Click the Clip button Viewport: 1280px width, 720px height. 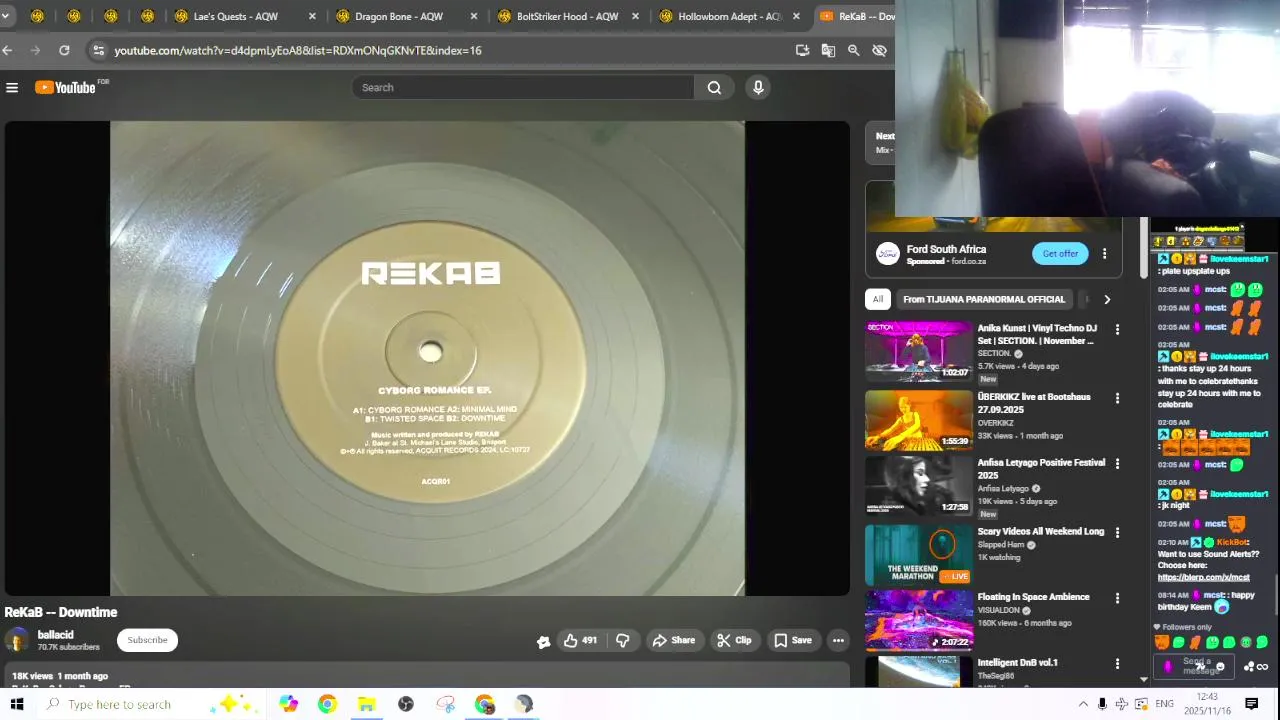click(x=734, y=641)
